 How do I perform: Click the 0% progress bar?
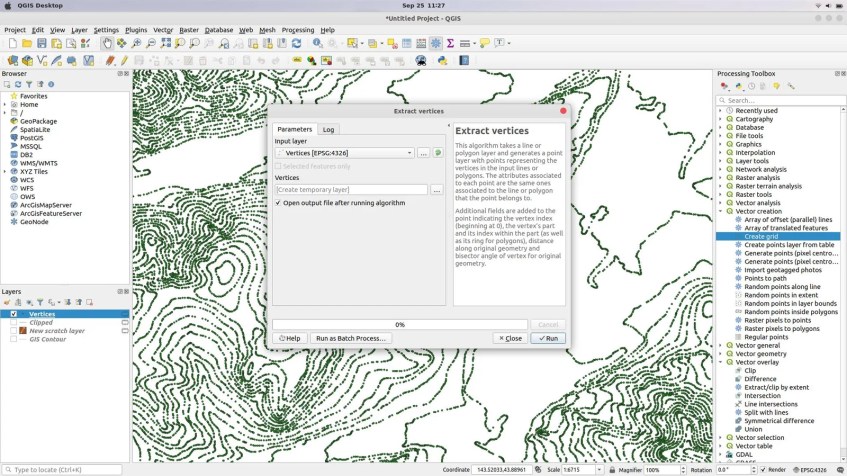tap(400, 325)
